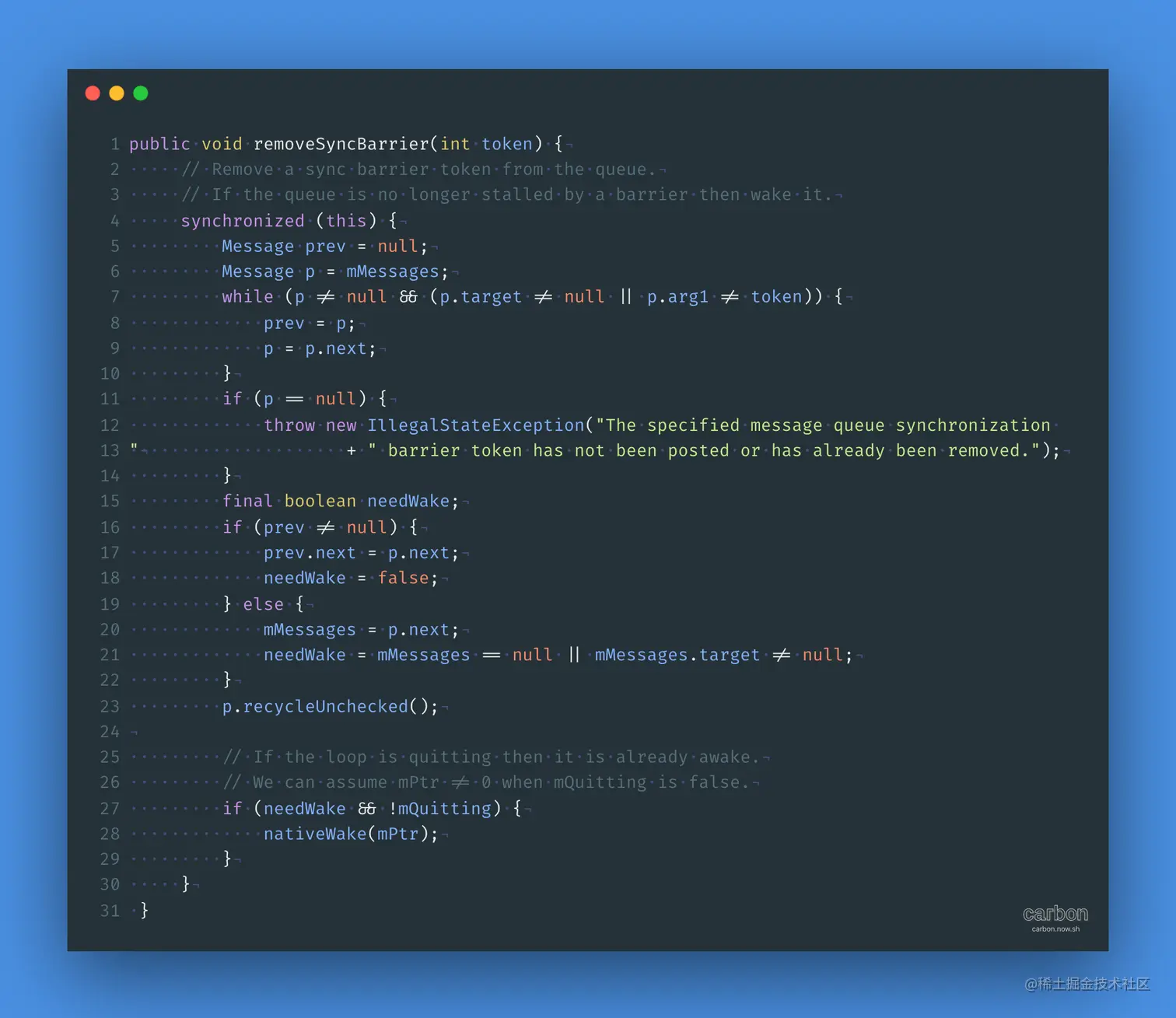Viewport: 1176px width, 1018px height.
Task: Click the 'prev = p;' statement
Action: pos(310,324)
